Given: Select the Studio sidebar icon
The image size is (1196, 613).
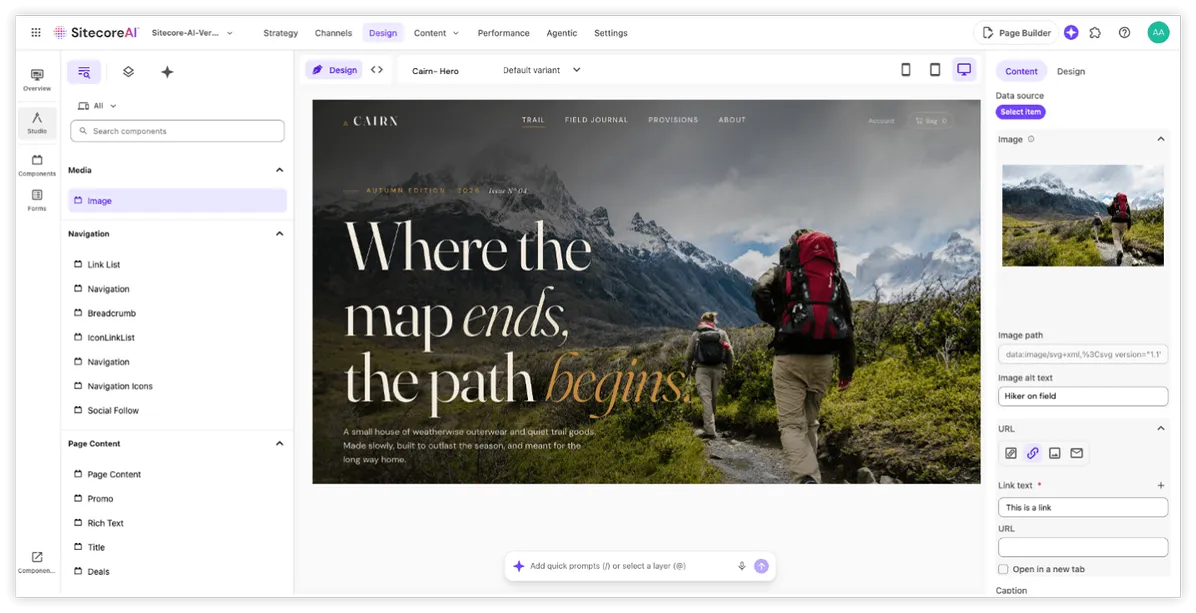Looking at the screenshot, I should click(x=37, y=123).
